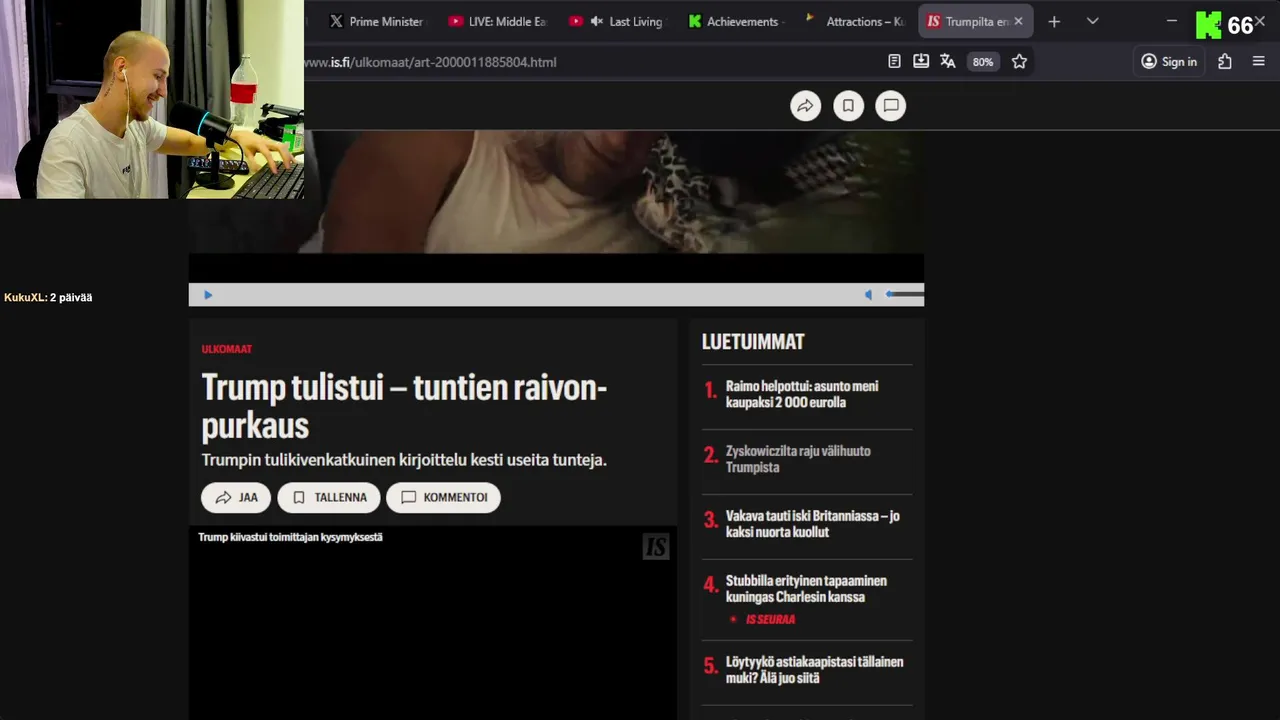The width and height of the screenshot is (1280, 720).
Task: Adjust the video volume slider
Action: (x=904, y=294)
